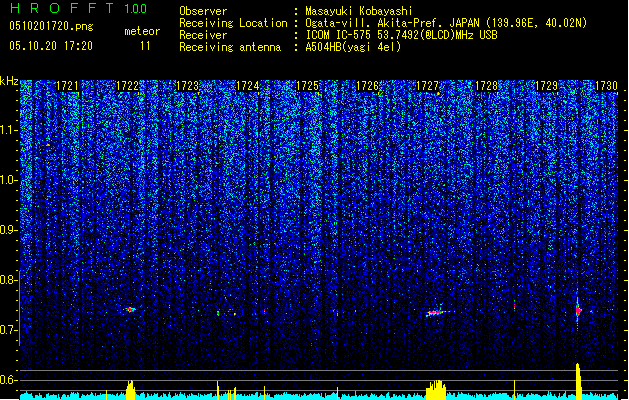Click the 0.7 kHz axis label
The width and height of the screenshot is (629, 400).
click(x=8, y=330)
